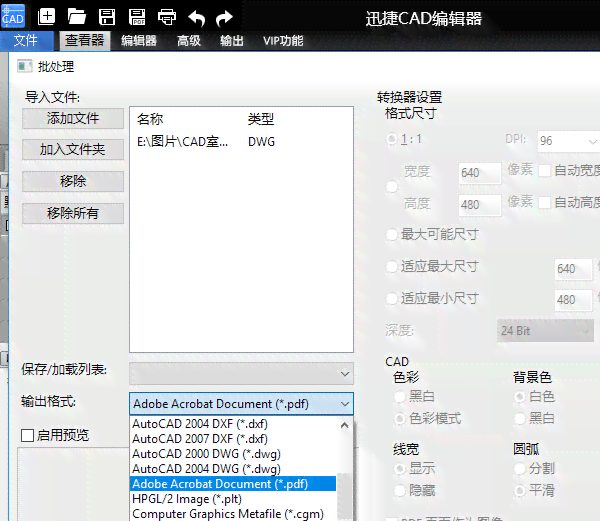Choose HPGL/2 Image (*.plt) format

(x=233, y=499)
